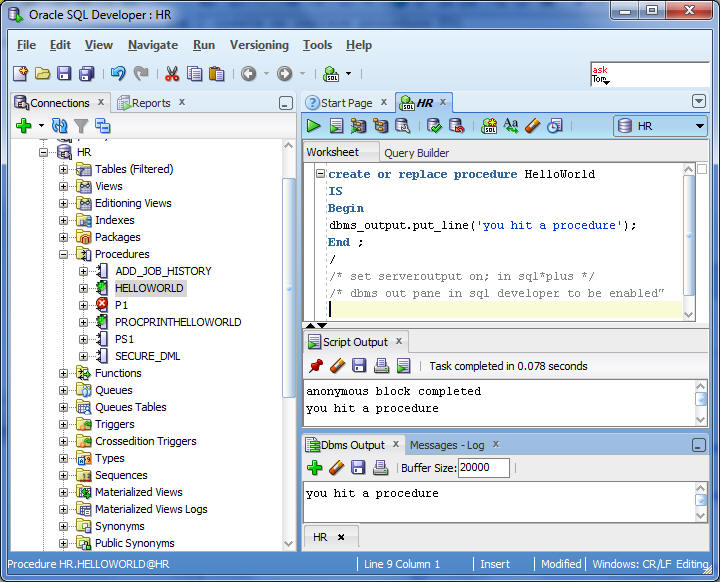
Task: Click the Undo arrow icon
Action: pos(118,73)
